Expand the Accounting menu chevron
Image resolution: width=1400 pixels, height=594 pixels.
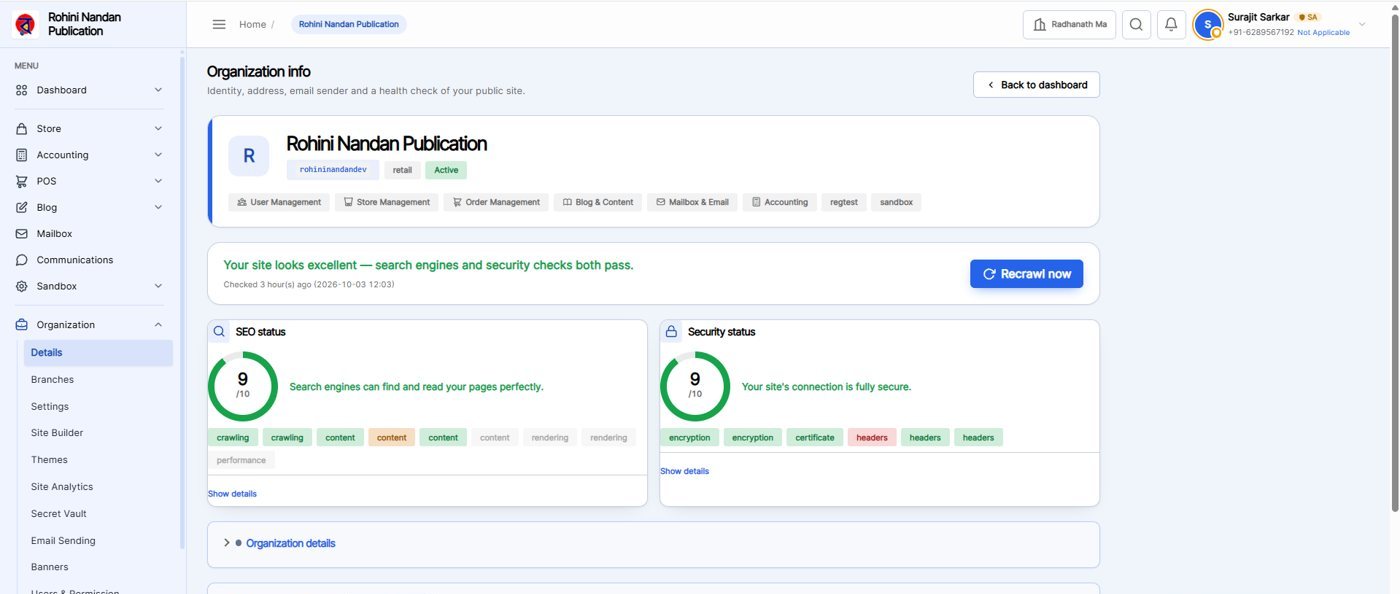point(158,155)
